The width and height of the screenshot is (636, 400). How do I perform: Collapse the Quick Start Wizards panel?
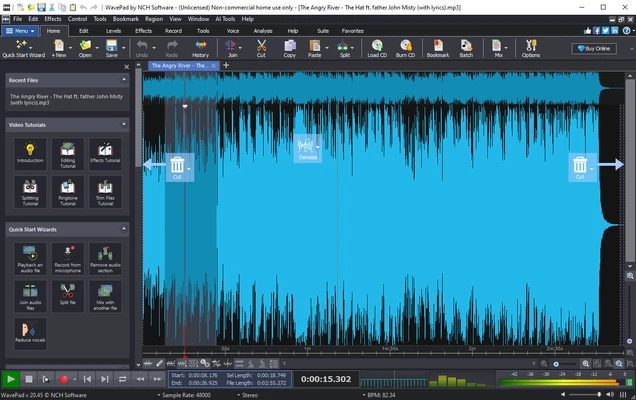pos(124,229)
